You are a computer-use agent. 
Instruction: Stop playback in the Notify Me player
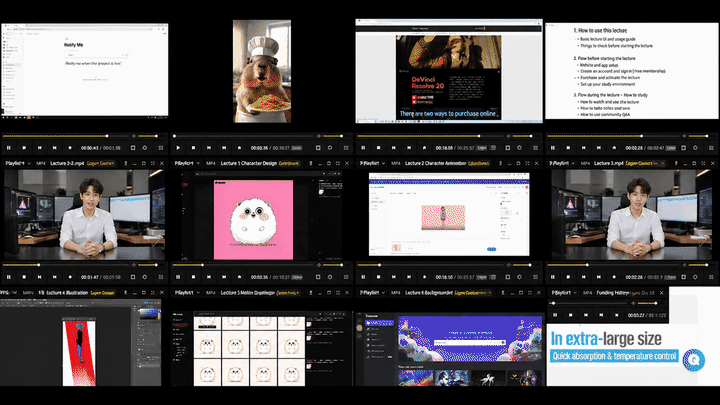(x=24, y=148)
